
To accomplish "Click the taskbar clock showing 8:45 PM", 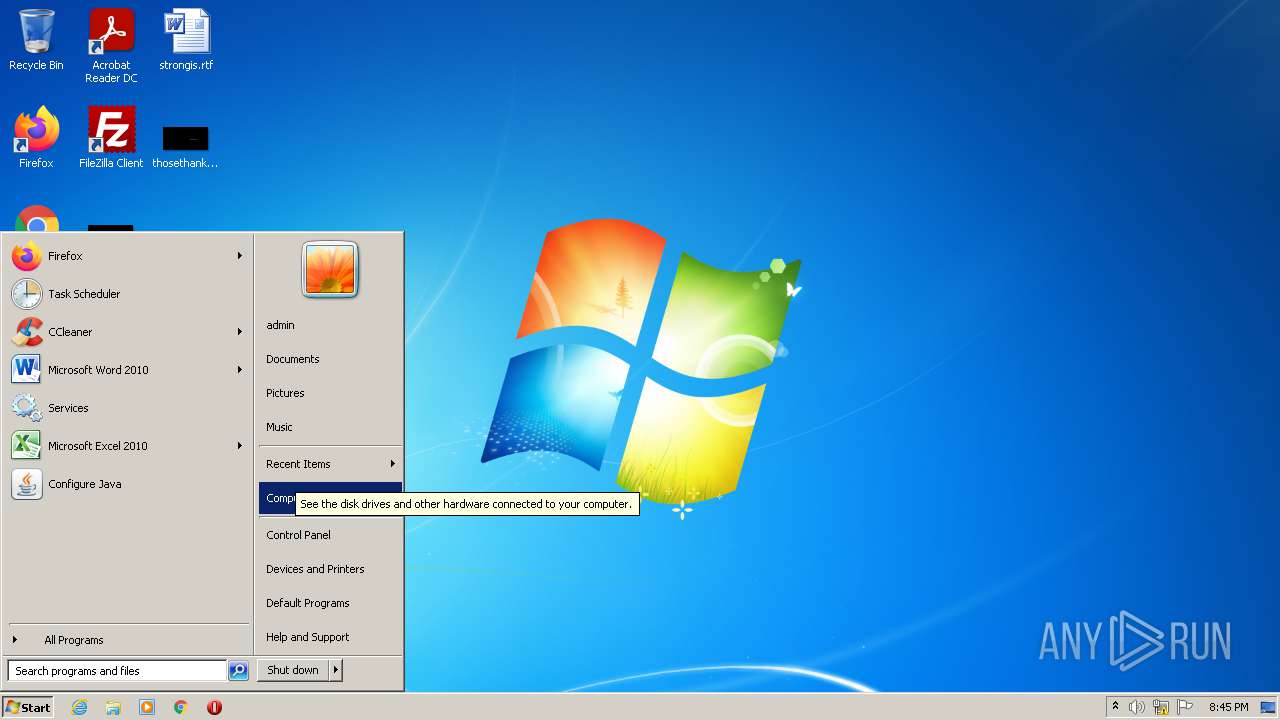I will point(1228,707).
